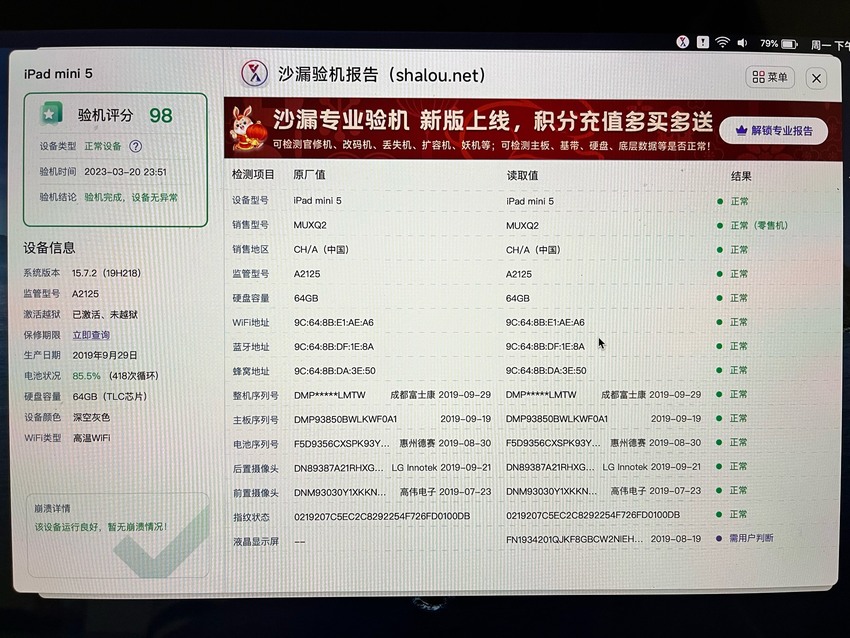This screenshot has width=850, height=638.
Task: Click the 沙漏验机报告（shalou.net）title text
Action: coord(382,74)
